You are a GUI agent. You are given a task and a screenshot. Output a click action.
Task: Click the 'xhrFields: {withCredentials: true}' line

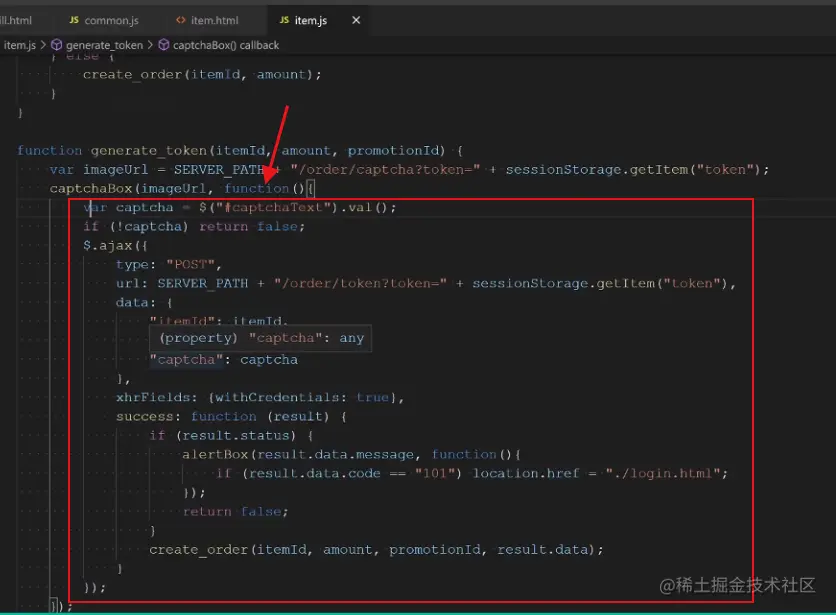(x=260, y=397)
